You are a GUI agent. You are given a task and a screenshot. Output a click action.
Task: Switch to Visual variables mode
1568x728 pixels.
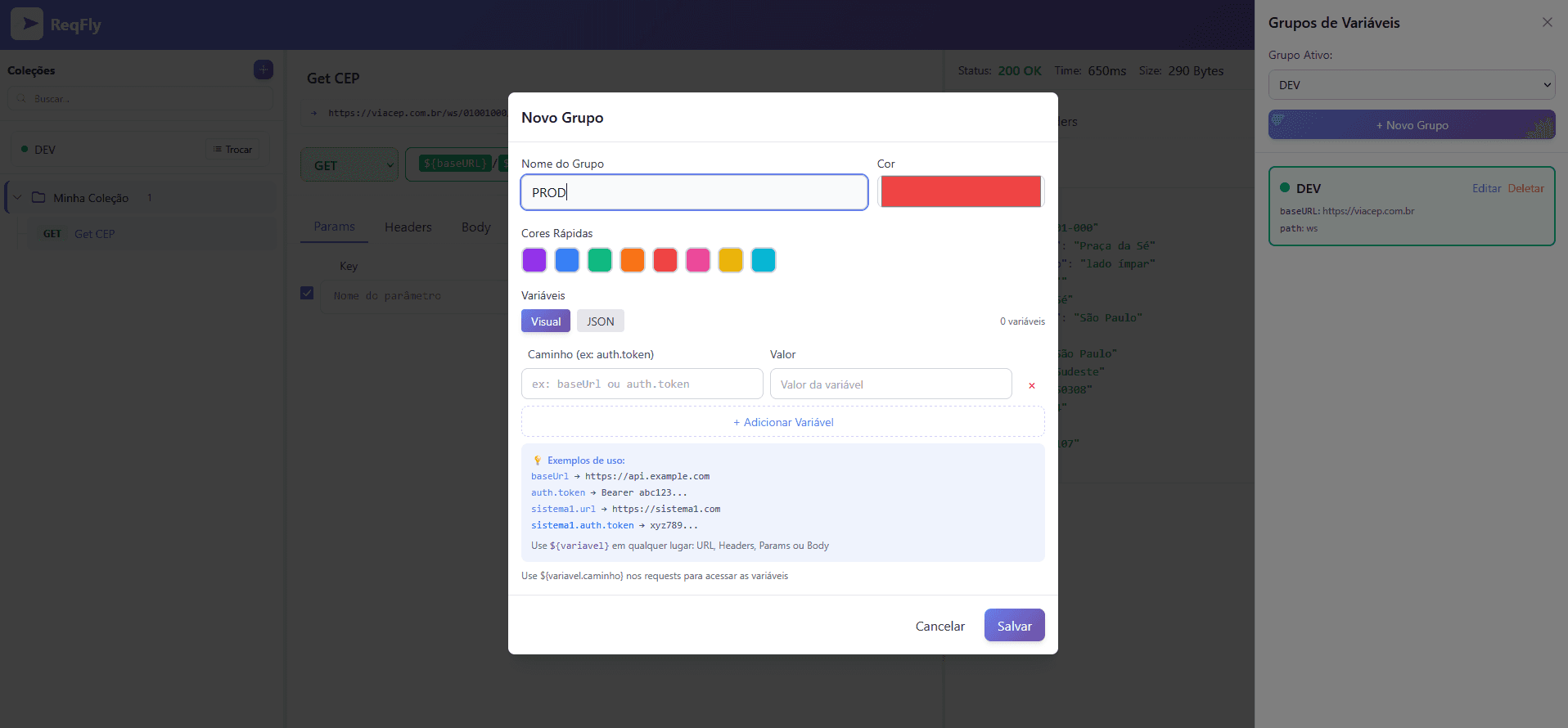[x=546, y=321]
